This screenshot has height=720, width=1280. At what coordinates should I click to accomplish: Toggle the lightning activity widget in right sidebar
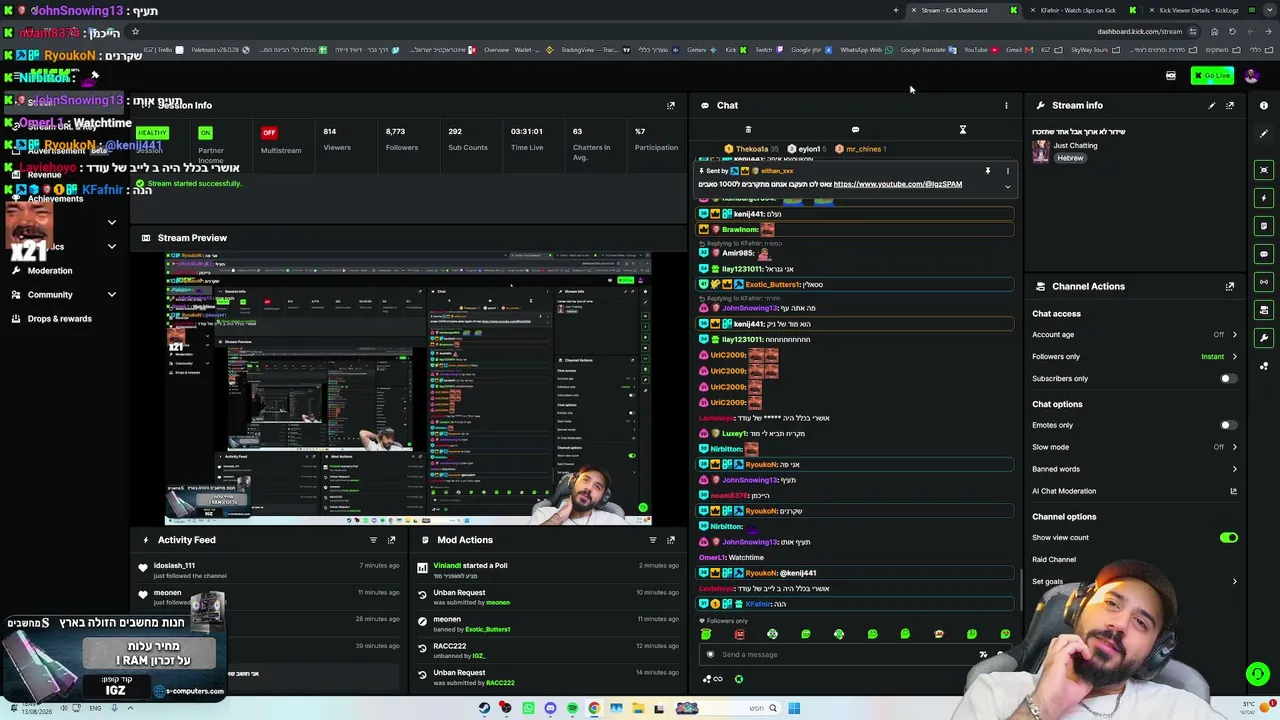1264,198
